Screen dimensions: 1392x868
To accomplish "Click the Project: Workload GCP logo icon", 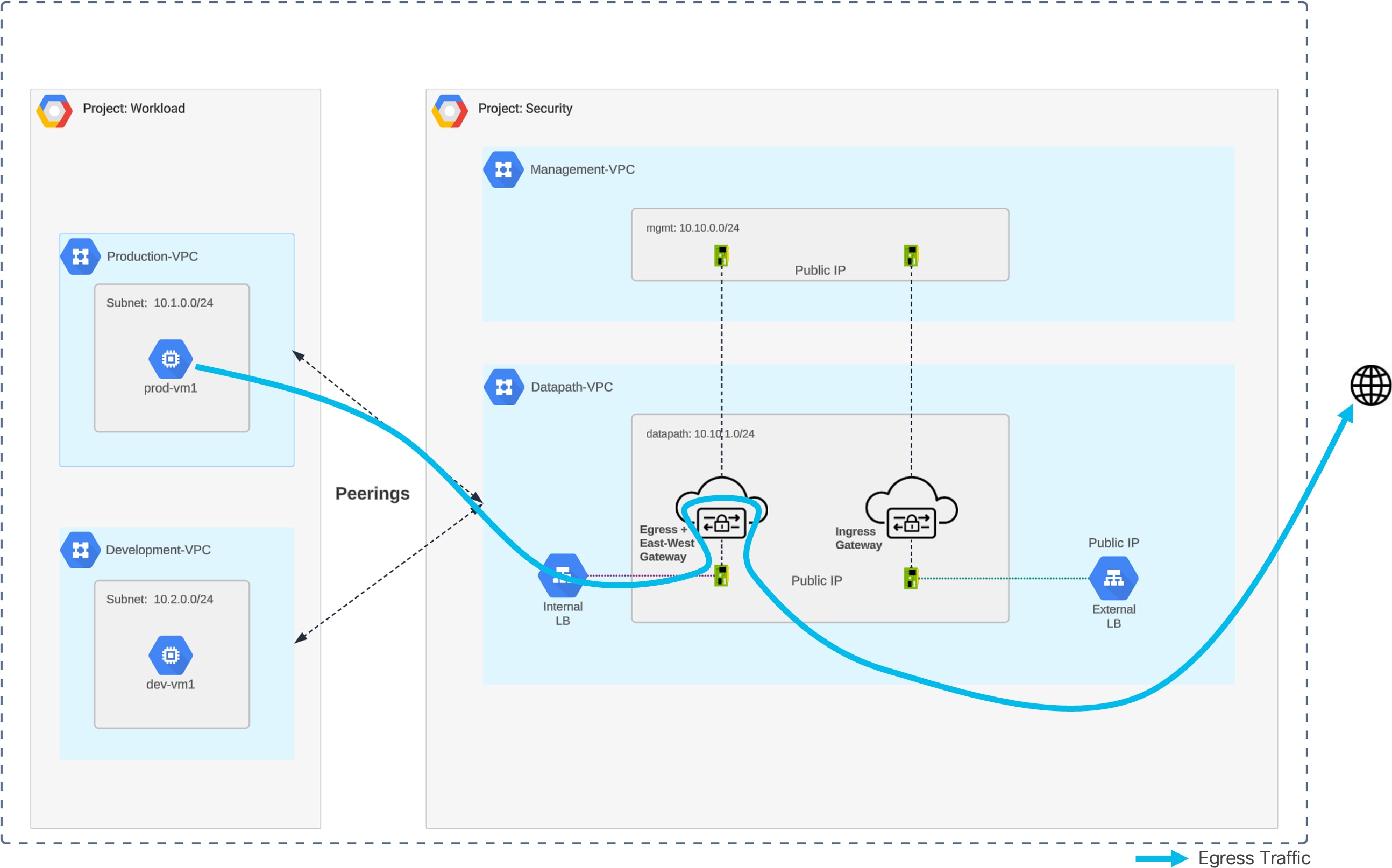I will (x=54, y=111).
